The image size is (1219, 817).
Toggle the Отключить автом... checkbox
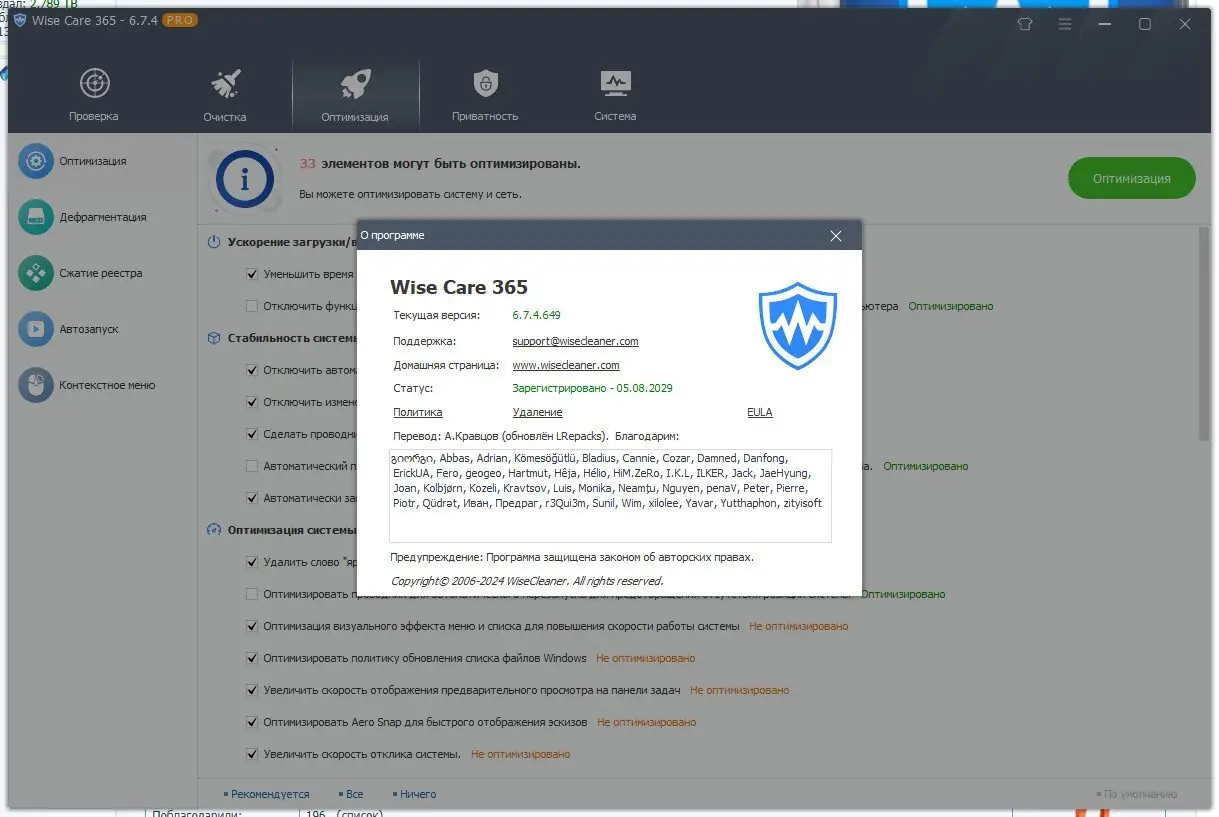point(252,370)
